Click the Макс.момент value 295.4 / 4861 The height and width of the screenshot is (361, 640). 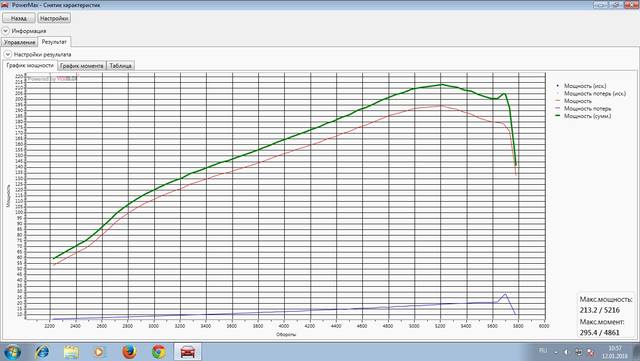(600, 332)
